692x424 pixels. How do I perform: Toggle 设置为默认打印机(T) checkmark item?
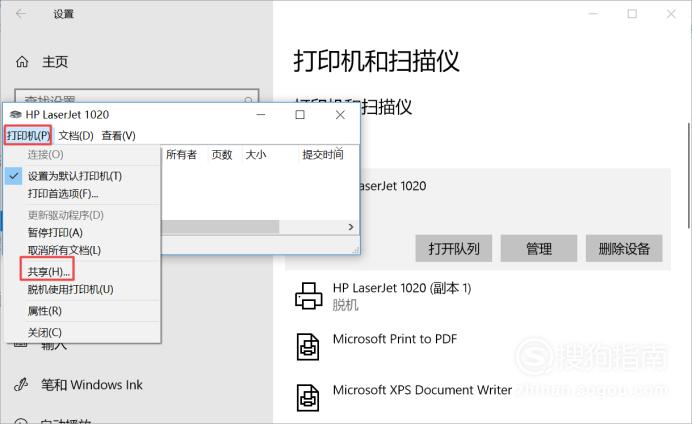(82, 176)
